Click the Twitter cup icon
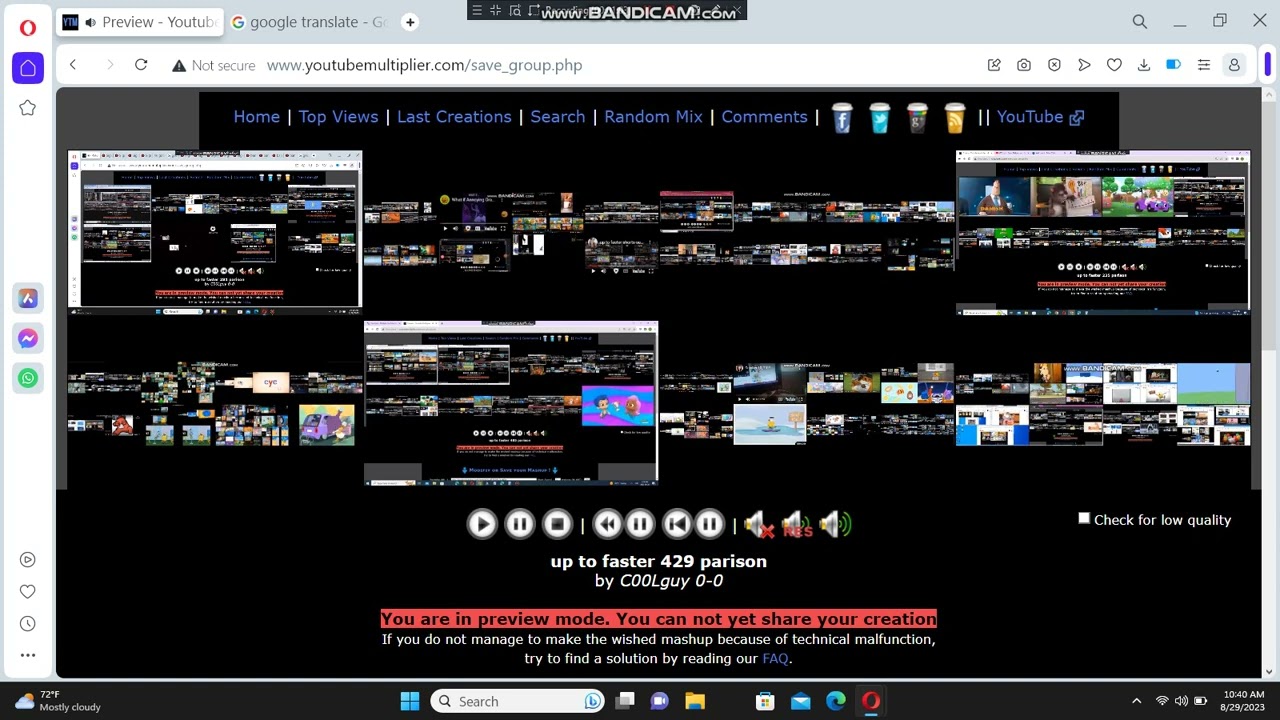Viewport: 1280px width, 720px height. tap(879, 118)
